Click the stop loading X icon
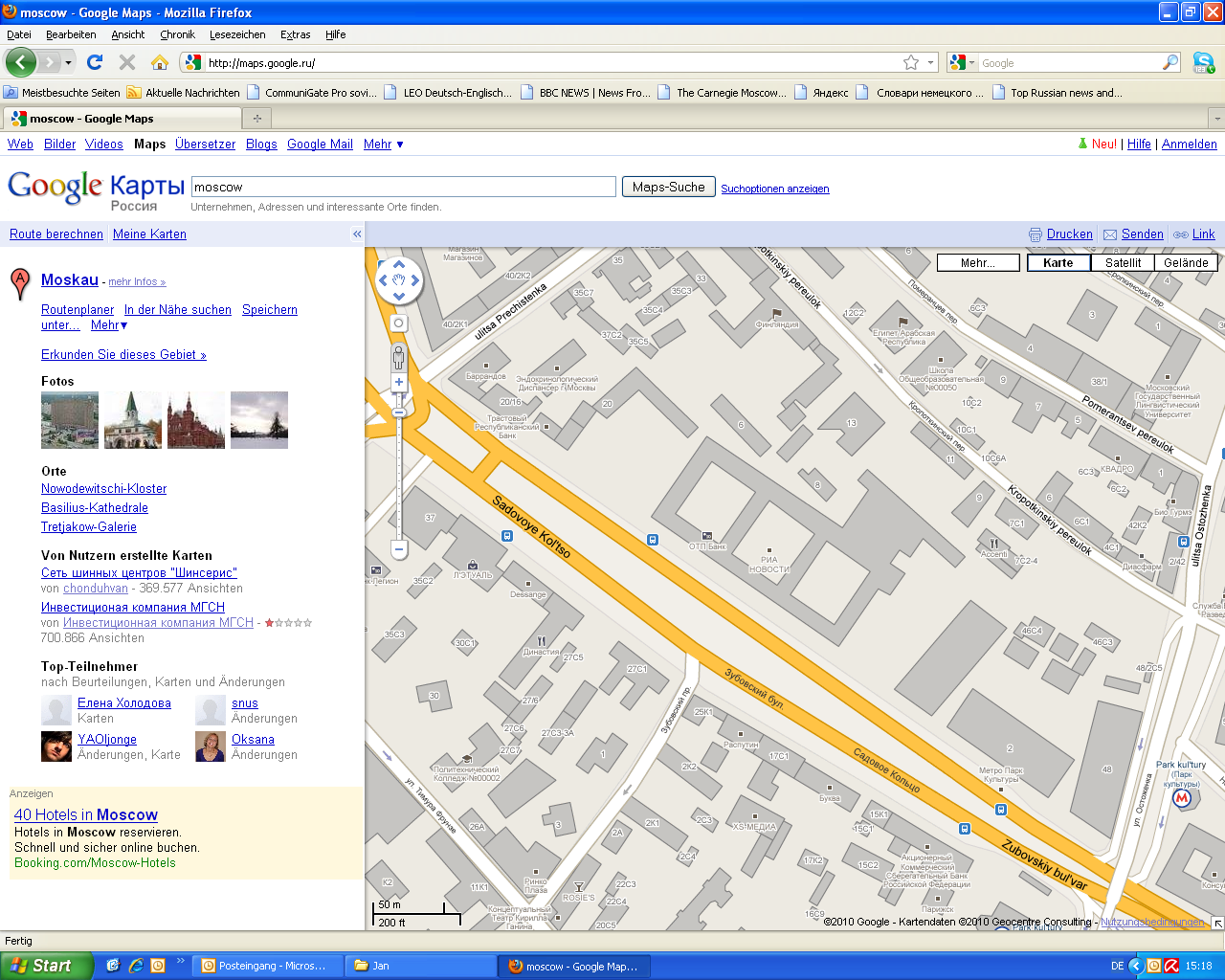Screen dimensions: 1225x980 (x=126, y=62)
